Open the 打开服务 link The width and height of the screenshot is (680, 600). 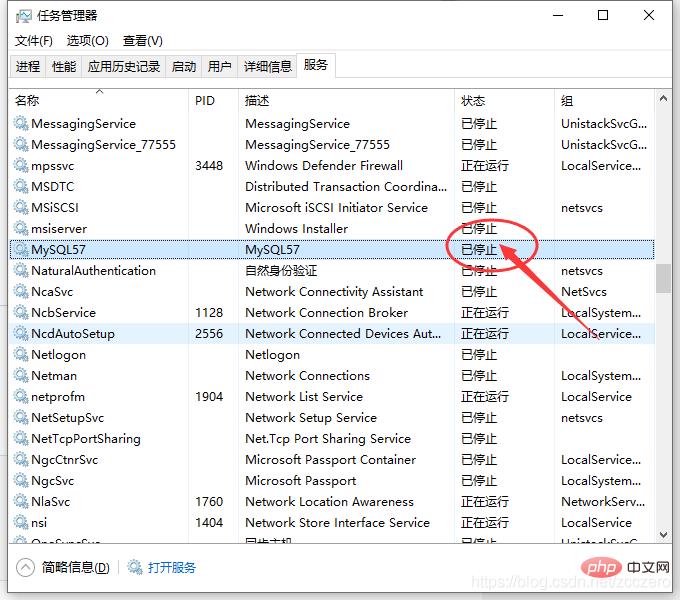(172, 567)
